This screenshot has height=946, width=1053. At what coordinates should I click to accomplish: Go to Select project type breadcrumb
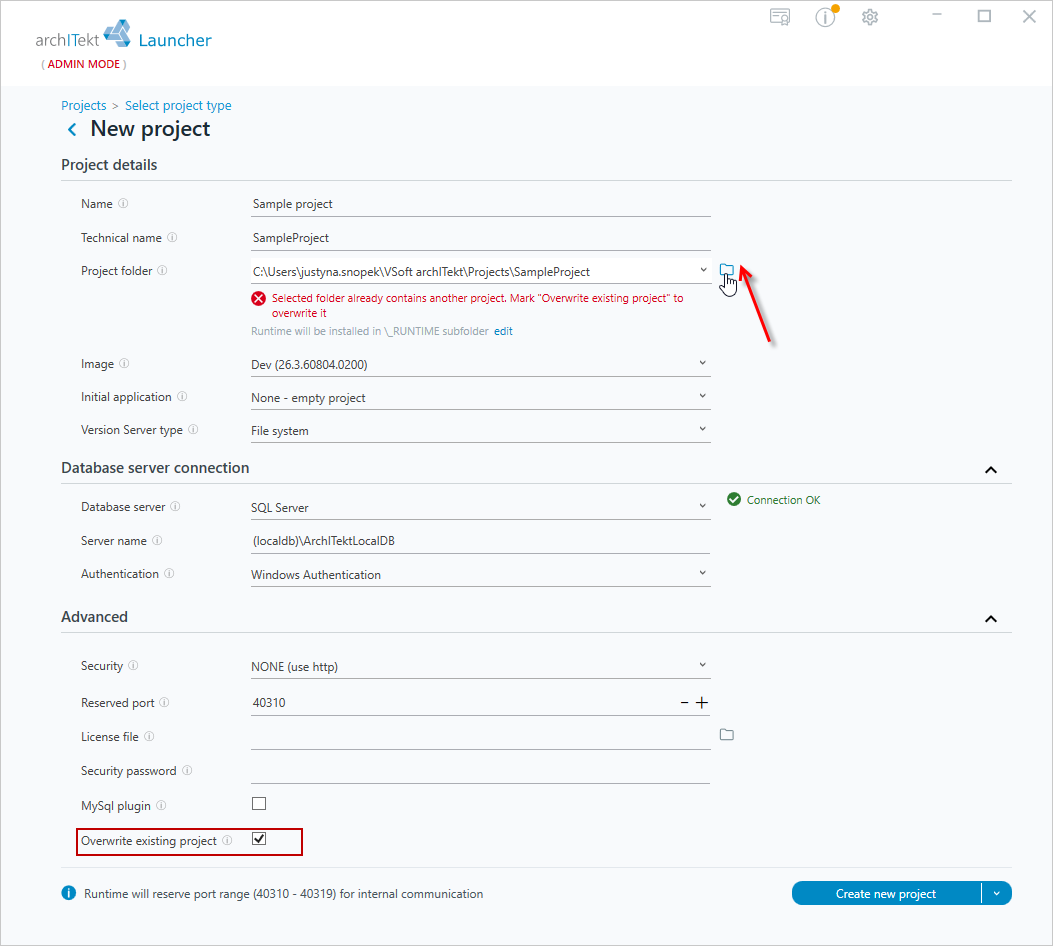point(178,105)
